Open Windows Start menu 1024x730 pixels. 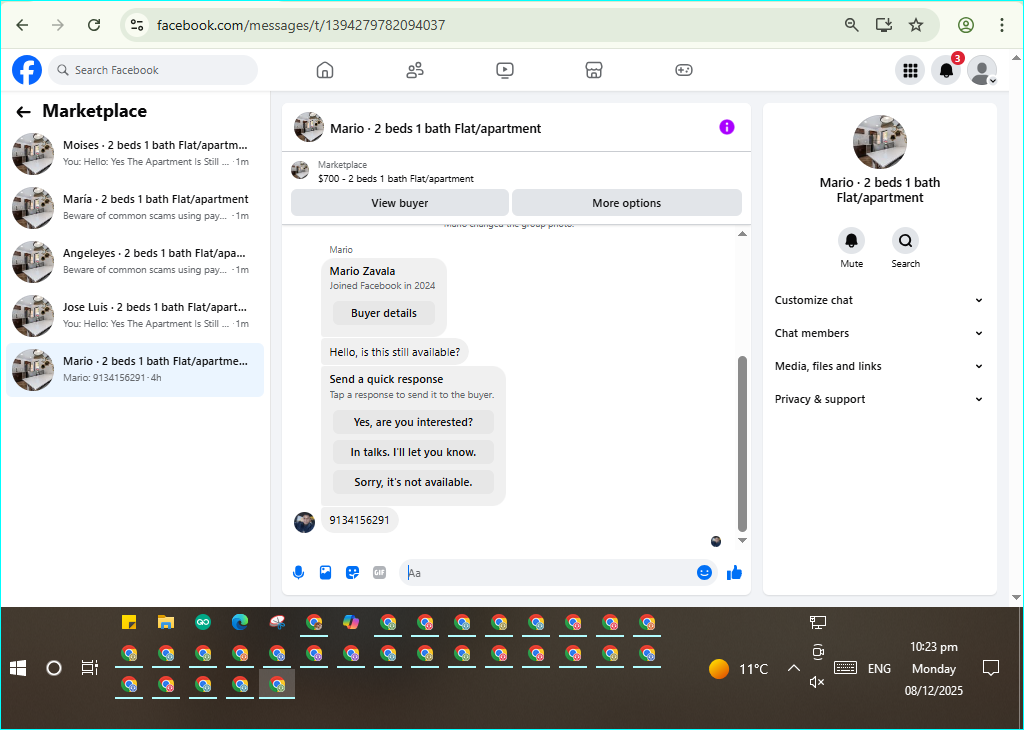[18, 668]
